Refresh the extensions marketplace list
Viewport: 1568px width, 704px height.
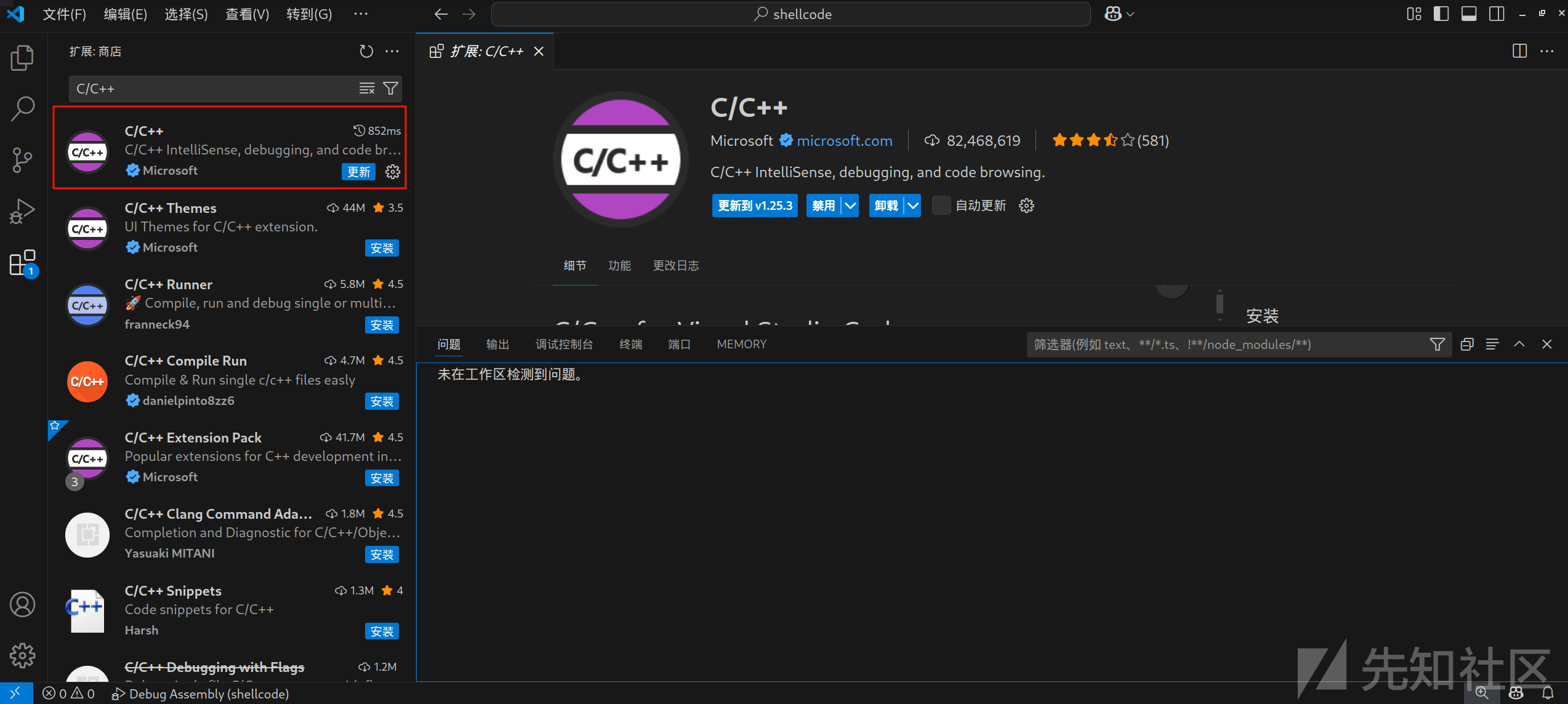pyautogui.click(x=366, y=52)
